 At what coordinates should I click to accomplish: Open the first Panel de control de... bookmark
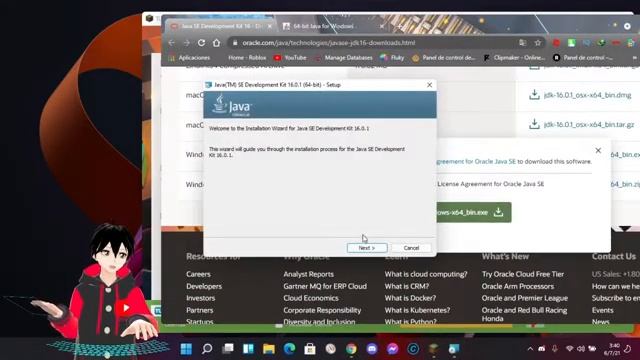point(444,58)
